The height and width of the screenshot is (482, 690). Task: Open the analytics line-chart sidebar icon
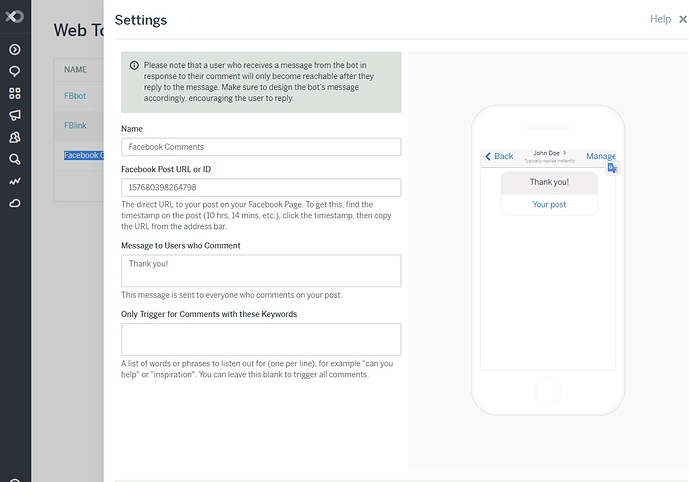(x=15, y=181)
